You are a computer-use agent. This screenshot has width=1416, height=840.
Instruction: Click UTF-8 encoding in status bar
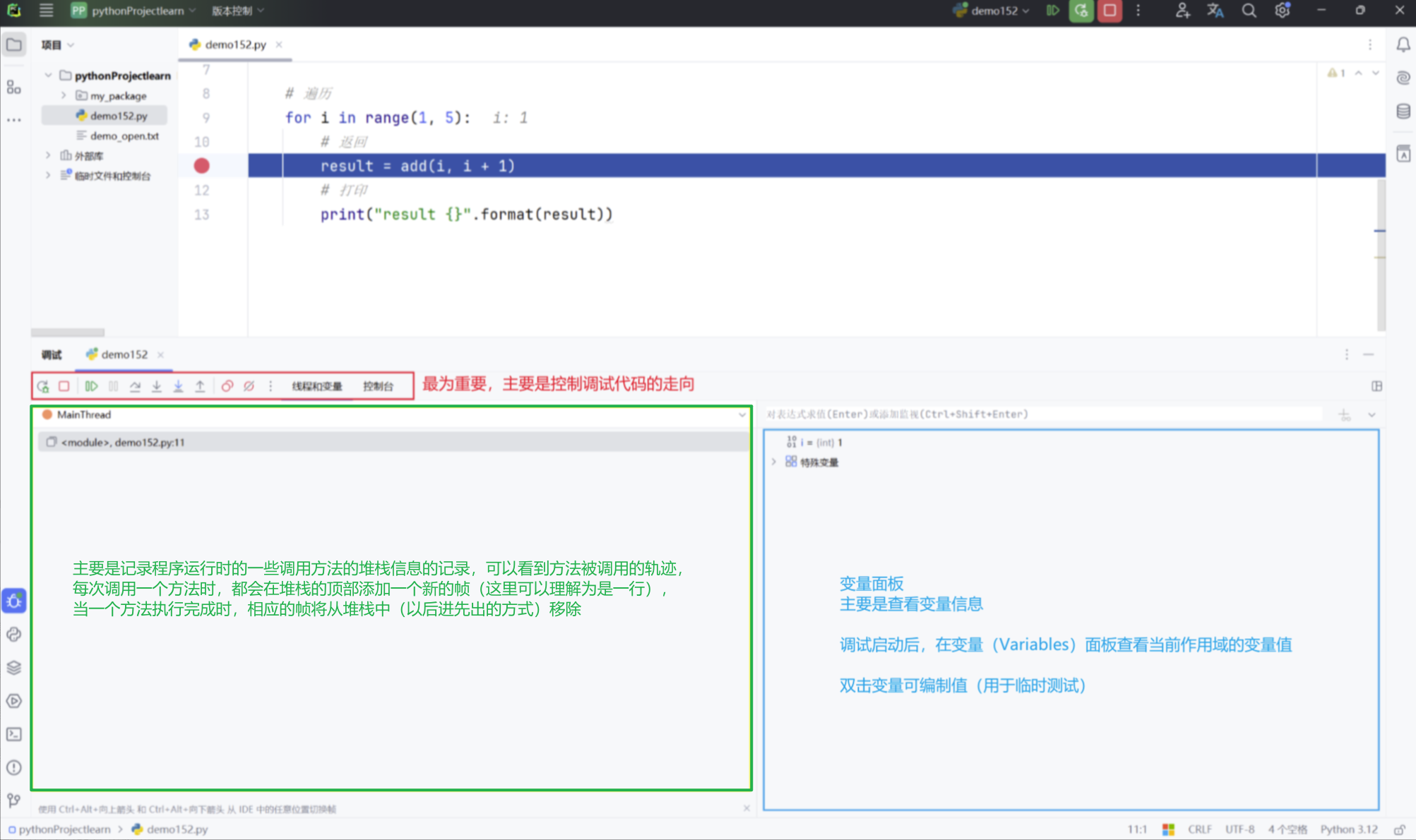1239,829
